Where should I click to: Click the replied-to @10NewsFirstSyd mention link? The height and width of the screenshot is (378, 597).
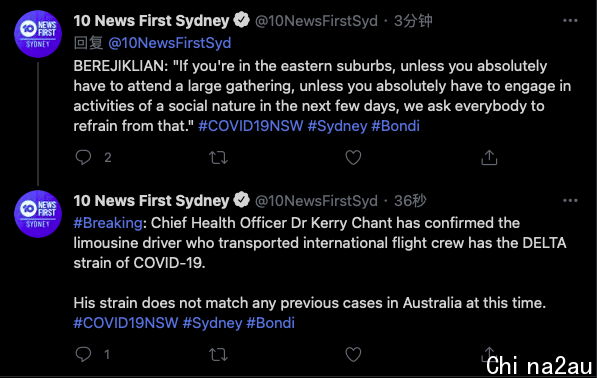click(x=169, y=43)
